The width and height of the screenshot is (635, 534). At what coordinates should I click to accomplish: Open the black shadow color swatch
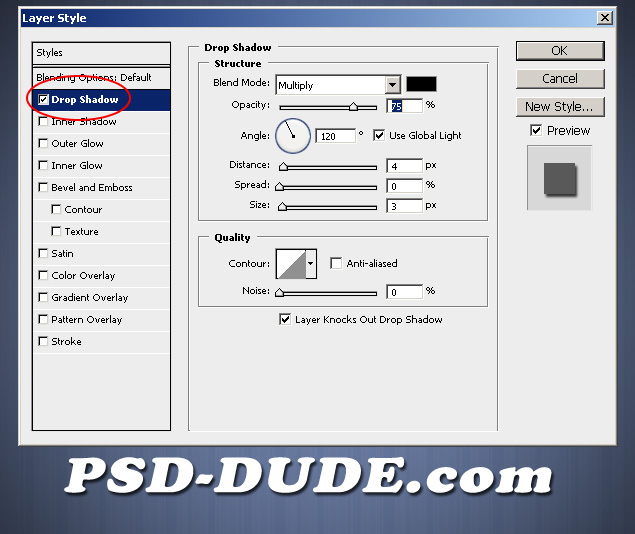tap(421, 84)
